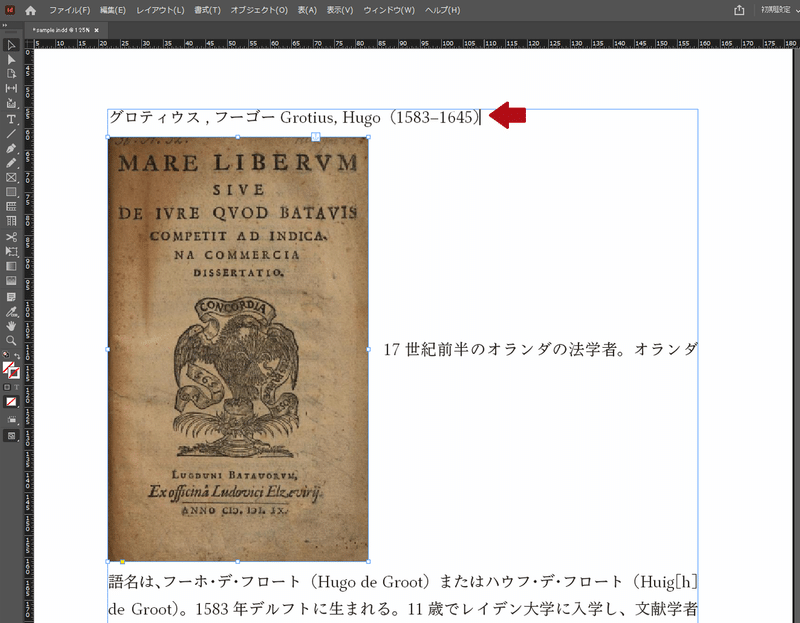
Task: Click the text '1583 年デルフトに生まれる'
Action: (294, 609)
